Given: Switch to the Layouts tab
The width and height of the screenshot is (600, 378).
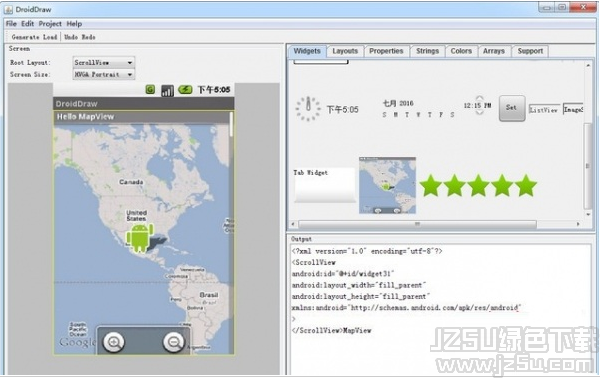Looking at the screenshot, I should tap(345, 51).
